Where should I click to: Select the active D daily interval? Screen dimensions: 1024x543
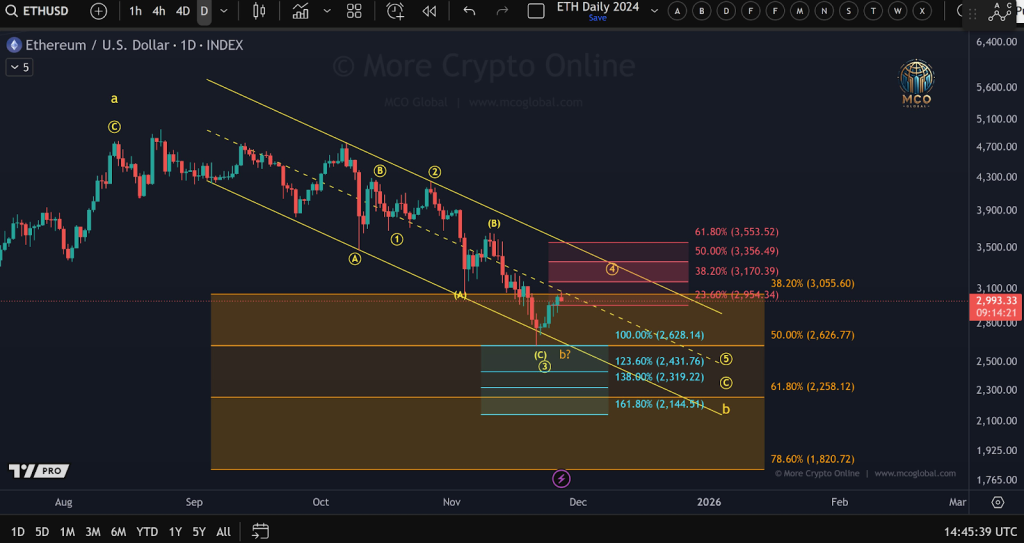[204, 10]
